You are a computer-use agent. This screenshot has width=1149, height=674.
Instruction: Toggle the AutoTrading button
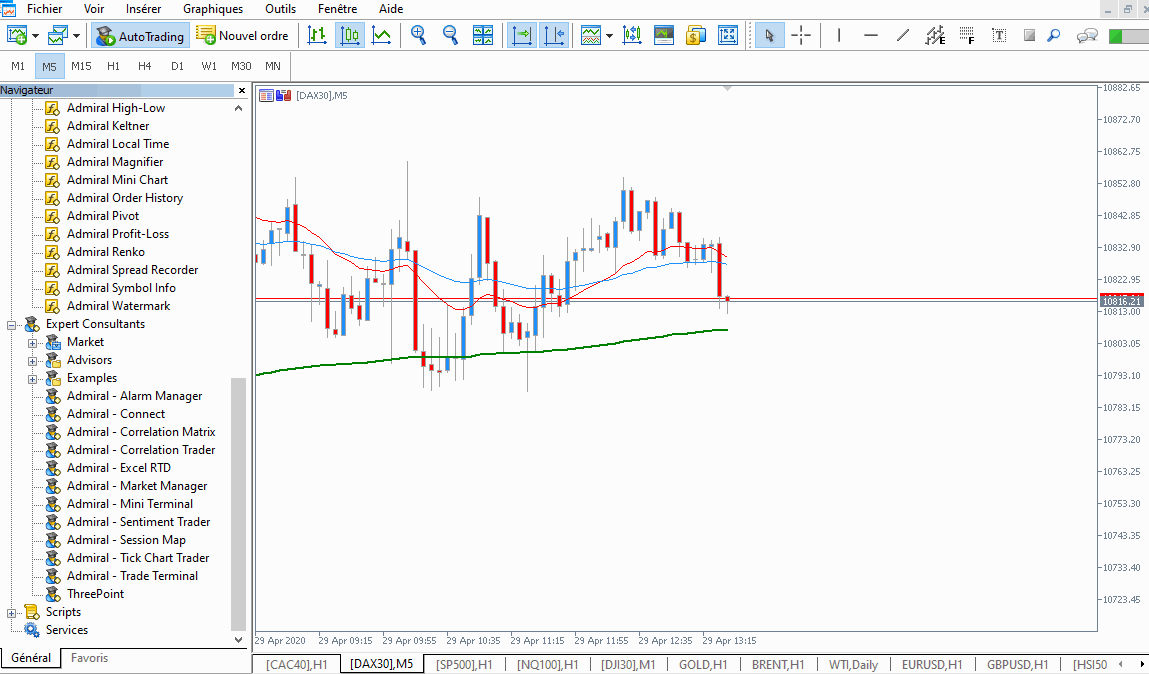pyautogui.click(x=141, y=36)
